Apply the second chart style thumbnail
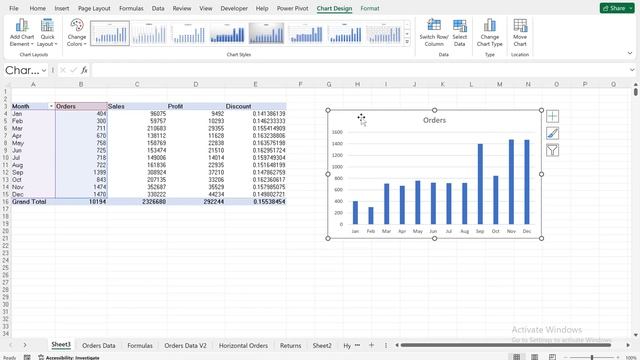This screenshot has height=360, width=640. click(x=149, y=33)
